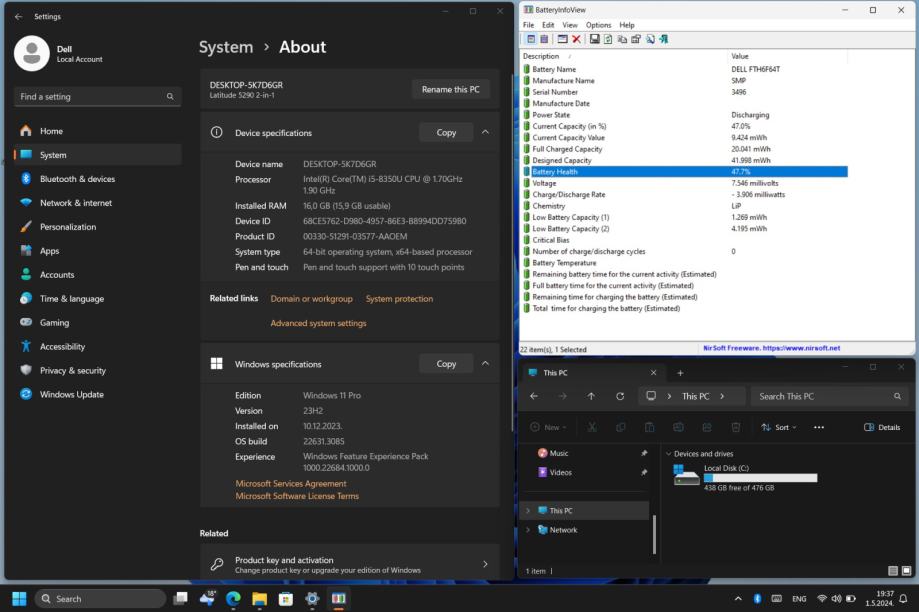
Task: Switch File Explorer to details list view
Action: tap(891, 571)
